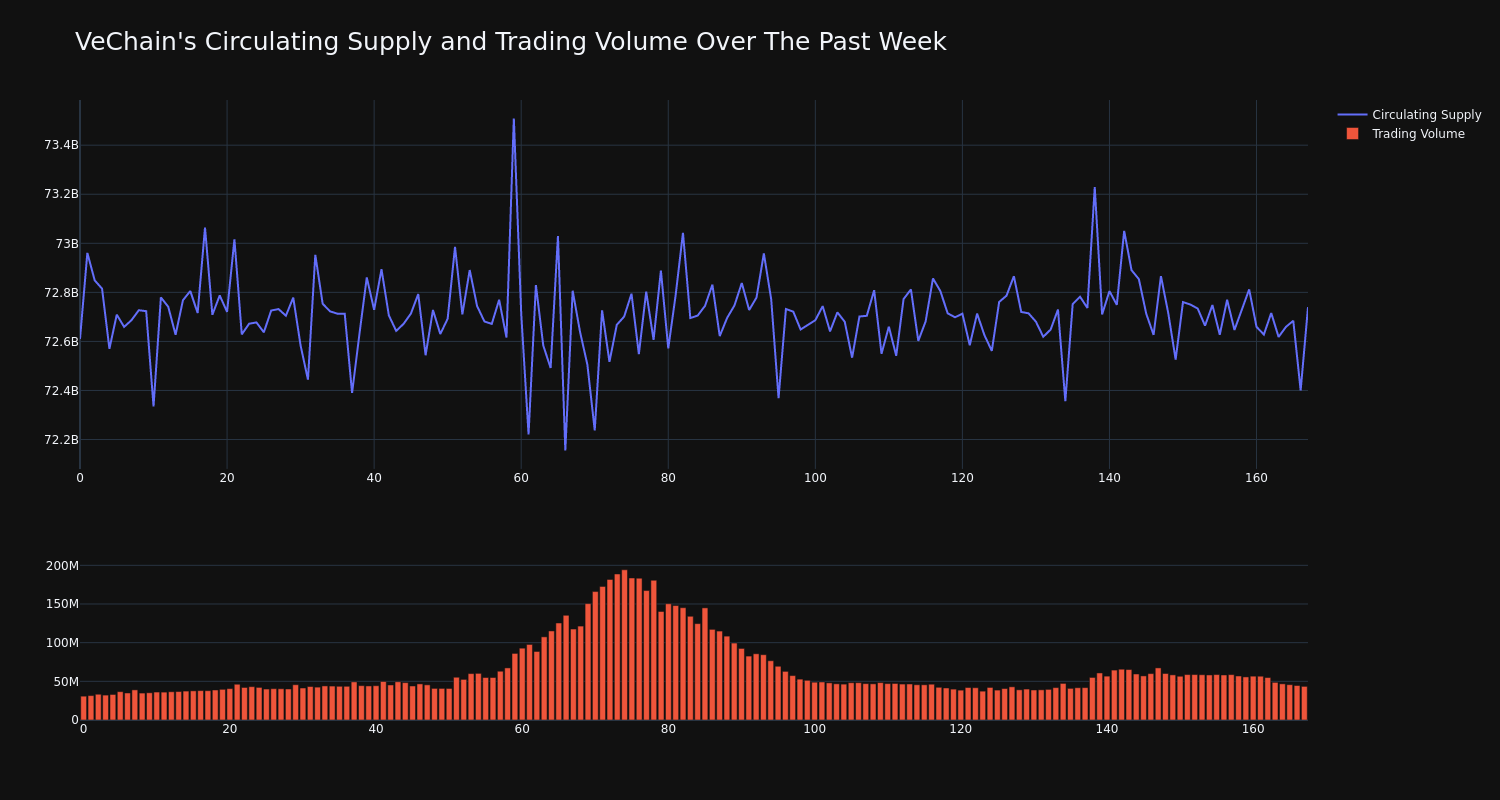Screen dimensions: 1500x800
Task: Toggle the Circulating Supply legend entry
Action: (1410, 115)
